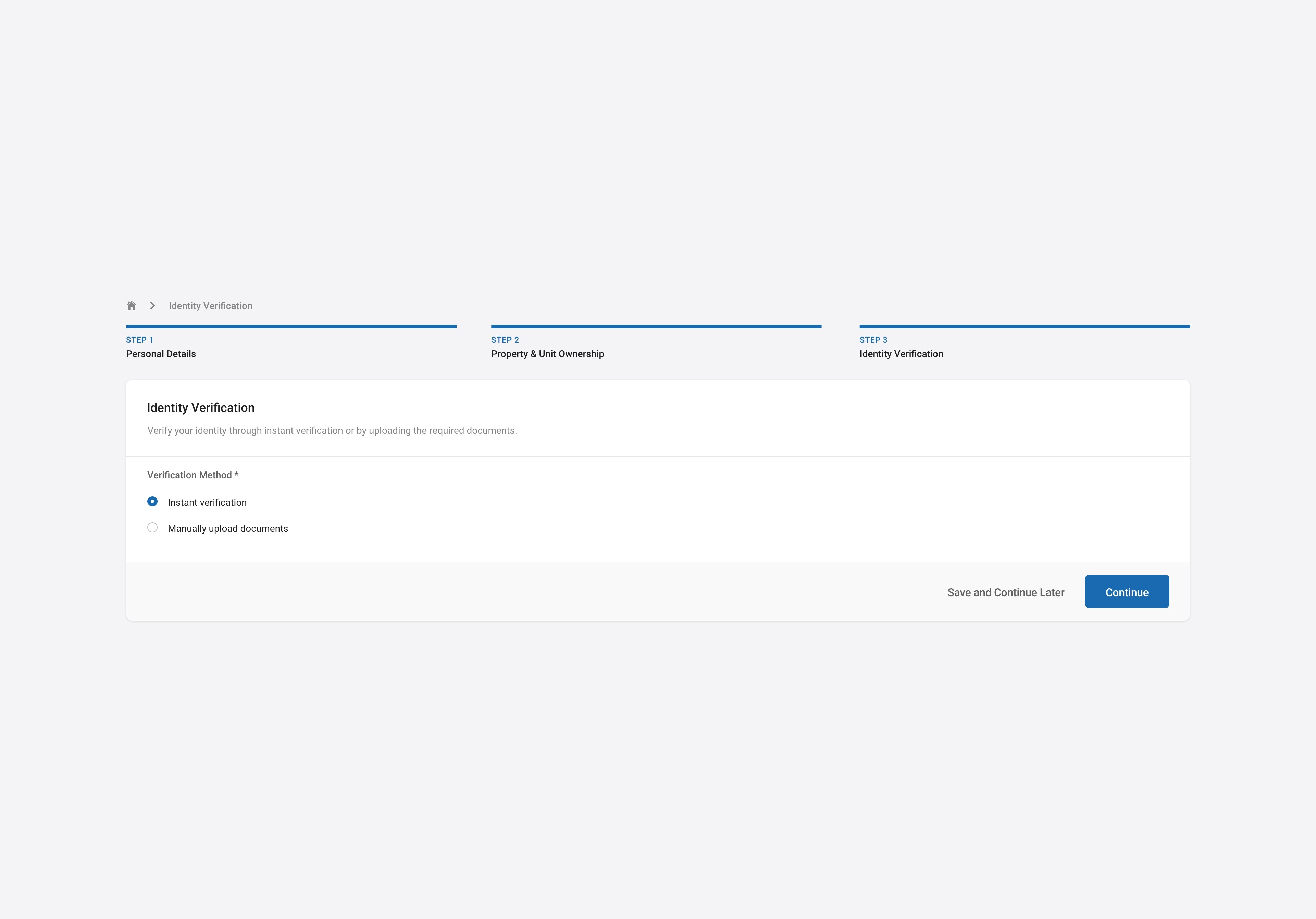Viewport: 1316px width, 919px height.
Task: Click the Identity Verification breadcrumb link
Action: pyautogui.click(x=210, y=306)
